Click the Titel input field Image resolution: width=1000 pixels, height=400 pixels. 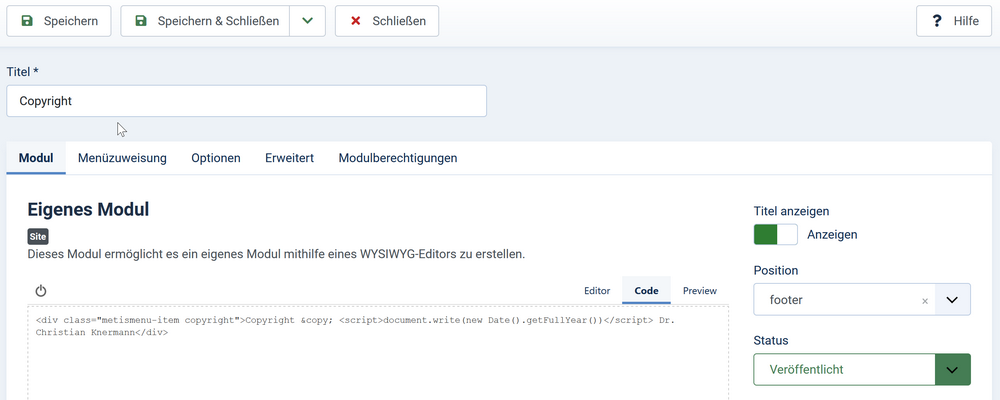pyautogui.click(x=246, y=101)
